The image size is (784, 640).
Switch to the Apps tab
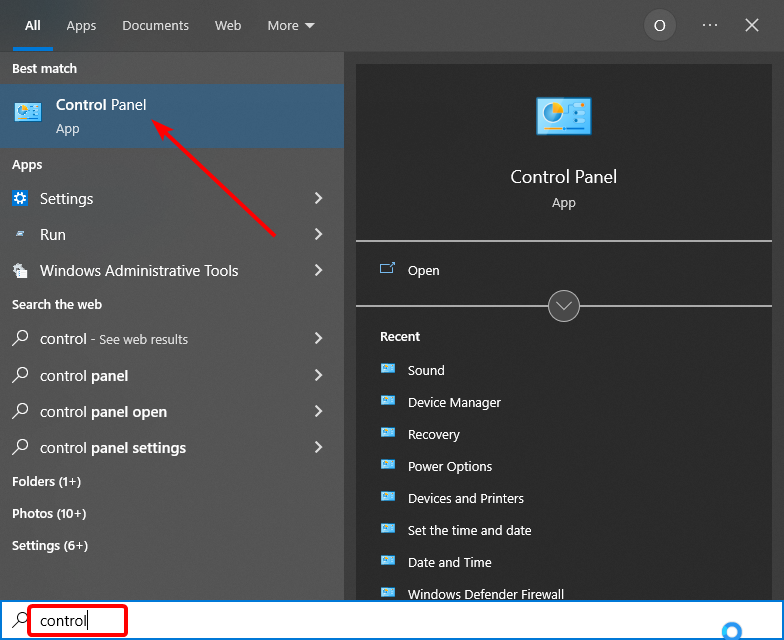pos(81,26)
